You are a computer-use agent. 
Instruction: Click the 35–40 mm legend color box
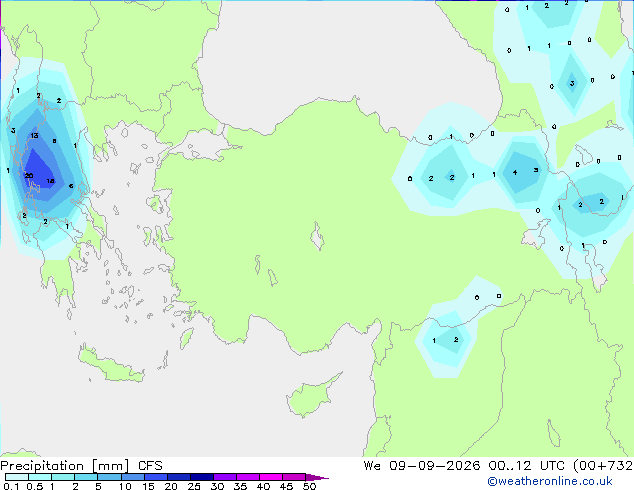(x=248, y=477)
